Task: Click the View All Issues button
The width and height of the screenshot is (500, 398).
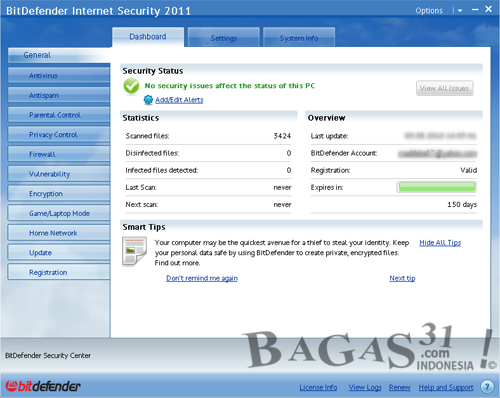Action: (444, 88)
